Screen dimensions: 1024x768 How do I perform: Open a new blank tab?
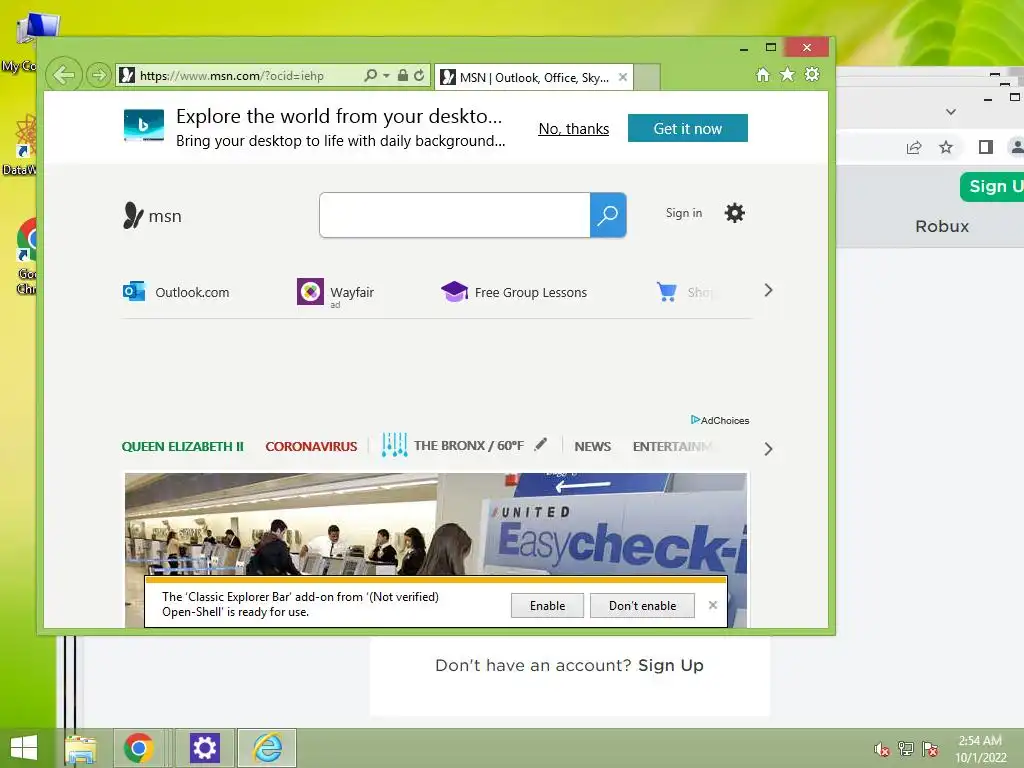point(647,78)
